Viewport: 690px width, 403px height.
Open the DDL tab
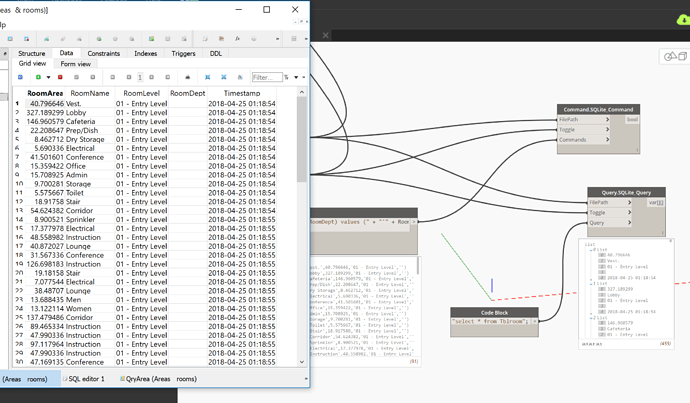click(216, 53)
